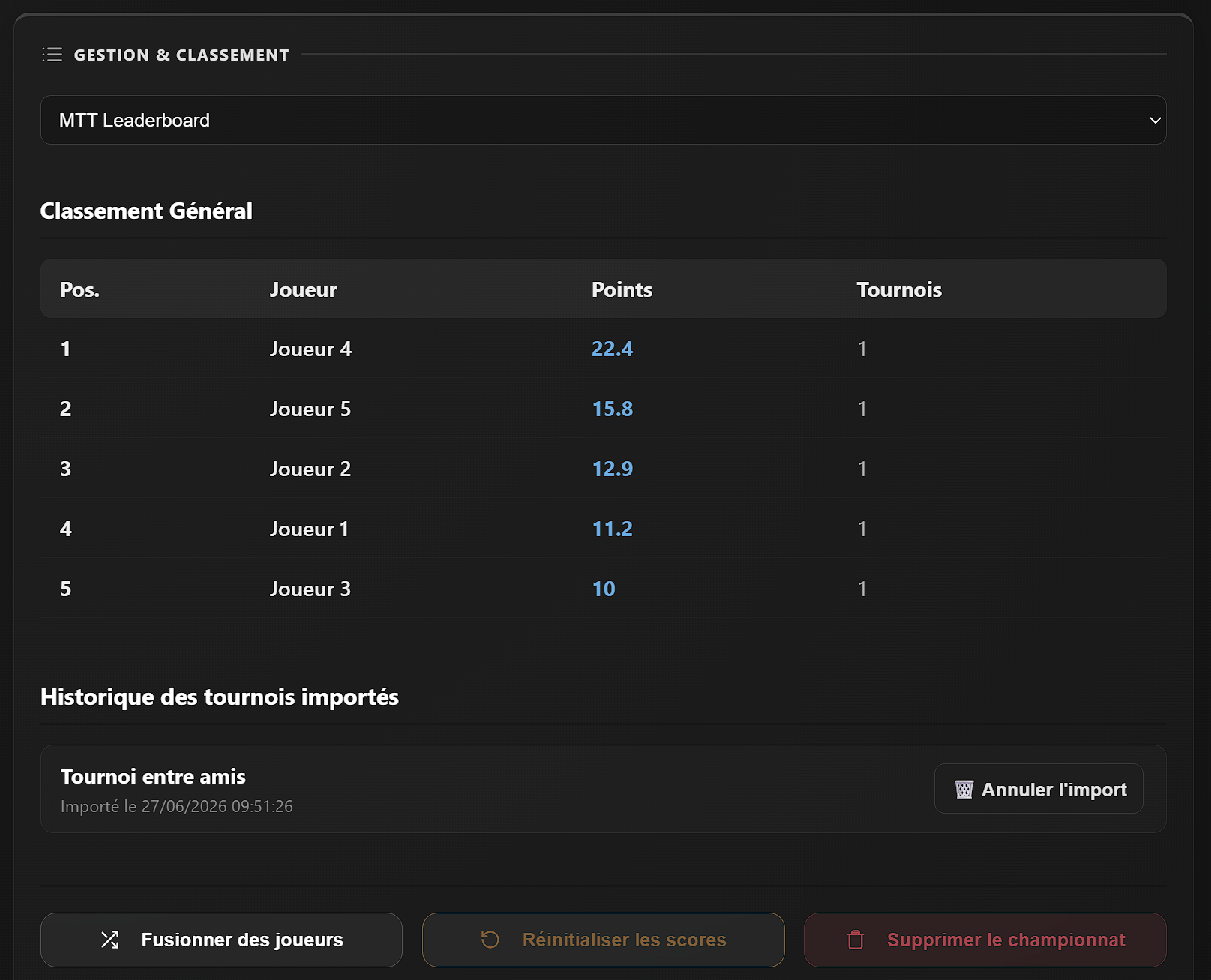Click the Joueur column header

click(303, 289)
